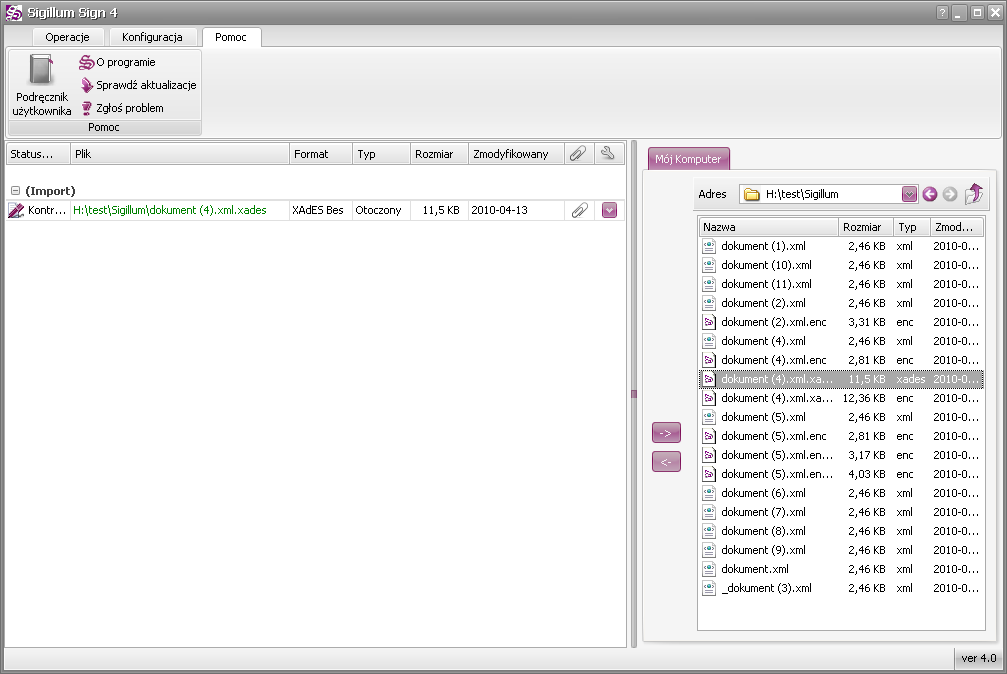Select the dokument (2).xml file name
Image resolution: width=1007 pixels, height=674 pixels.
(x=763, y=303)
